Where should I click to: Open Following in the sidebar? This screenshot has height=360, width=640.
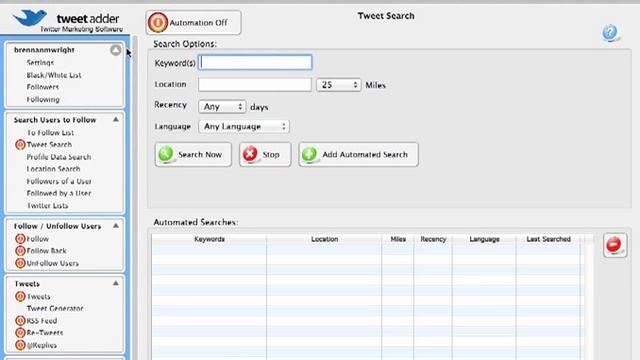click(43, 99)
